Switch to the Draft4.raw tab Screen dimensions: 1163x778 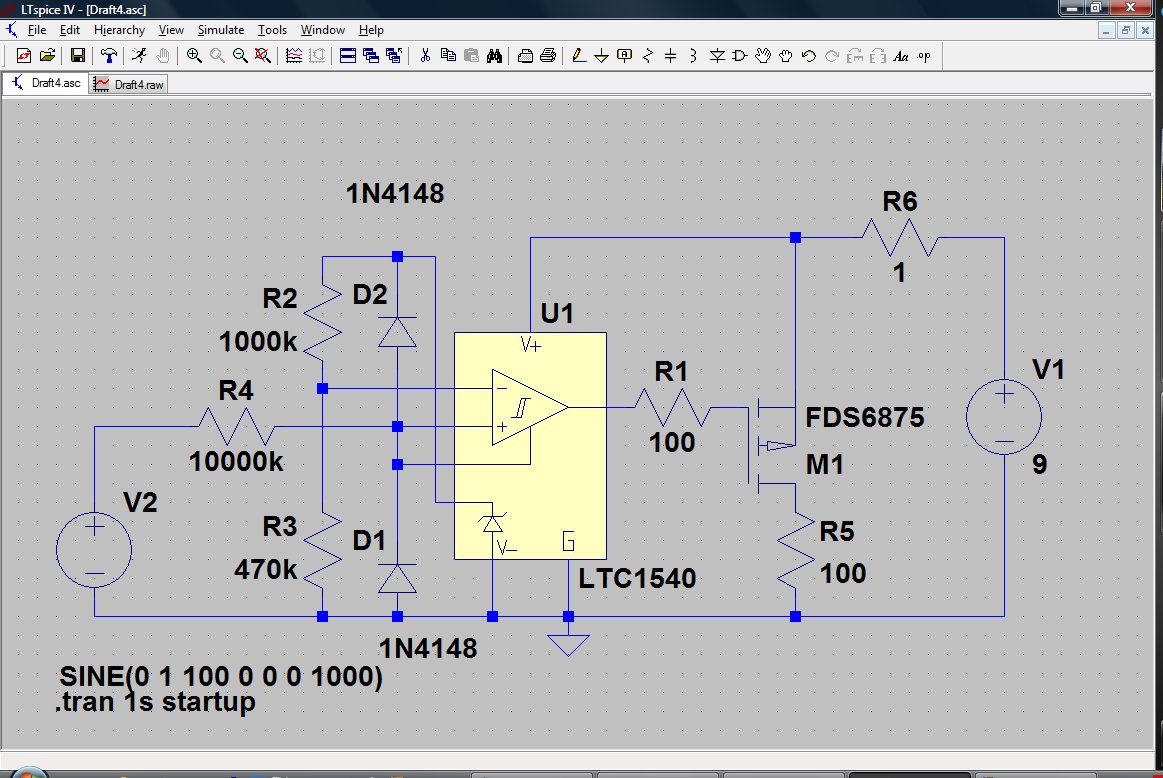click(x=128, y=85)
